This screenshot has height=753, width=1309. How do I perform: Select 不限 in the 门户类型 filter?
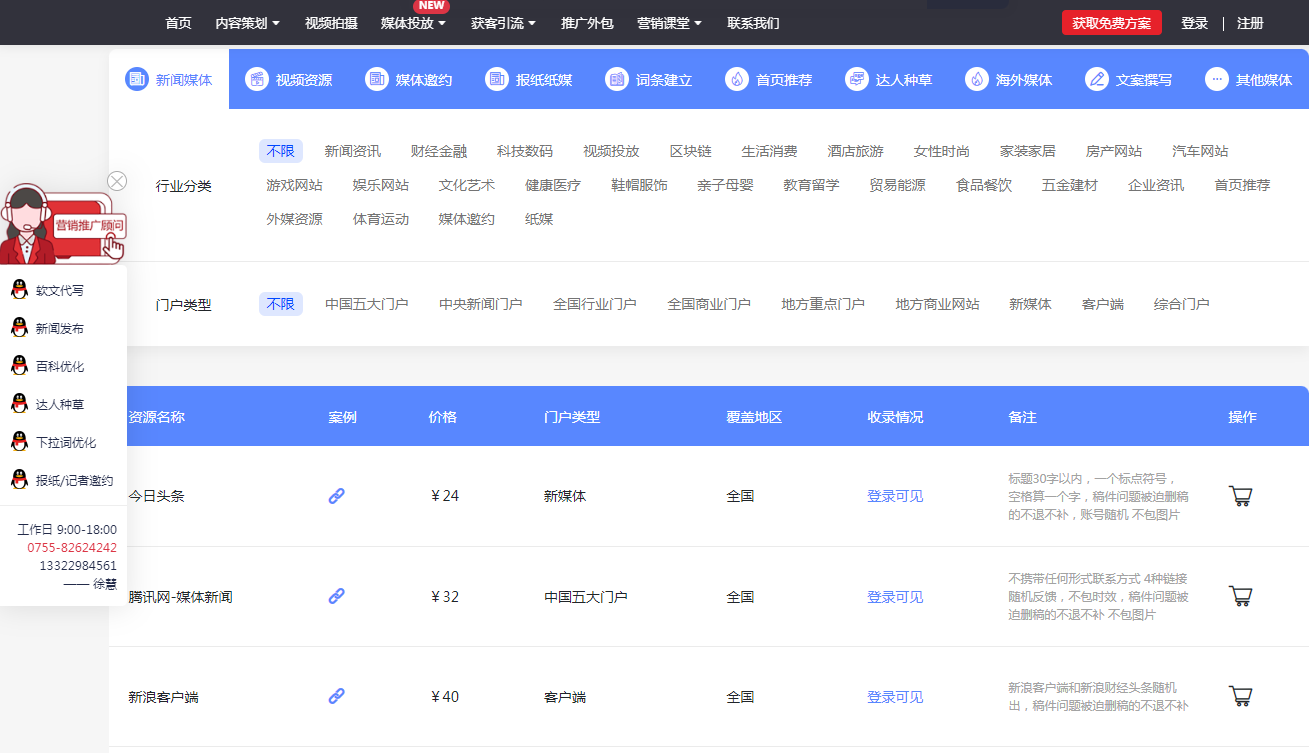point(280,304)
